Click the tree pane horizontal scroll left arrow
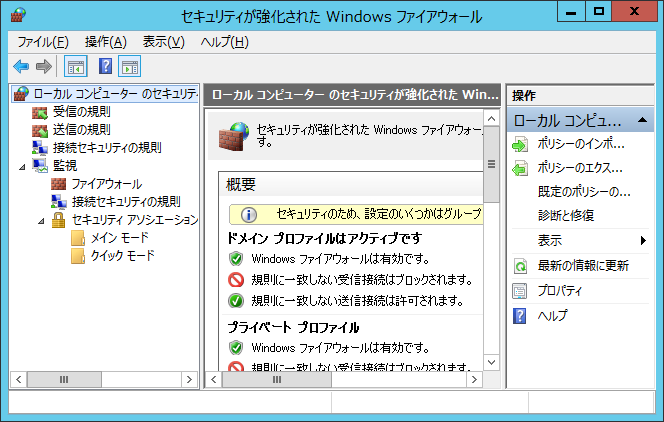This screenshot has width=664, height=422. coord(19,379)
